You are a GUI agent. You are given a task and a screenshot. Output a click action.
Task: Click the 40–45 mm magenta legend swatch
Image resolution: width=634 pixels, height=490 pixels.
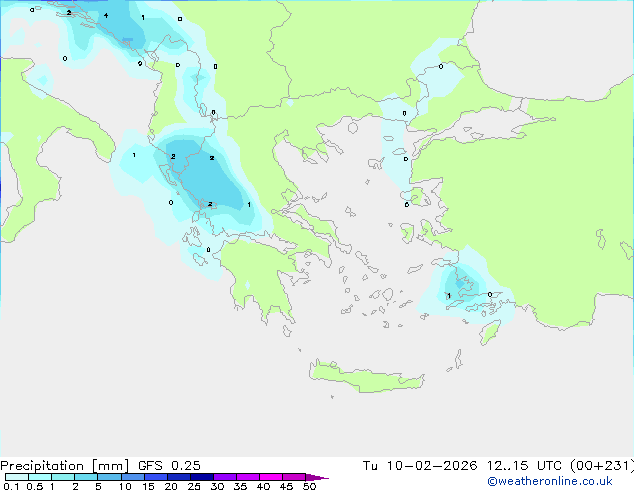pyautogui.click(x=271, y=477)
